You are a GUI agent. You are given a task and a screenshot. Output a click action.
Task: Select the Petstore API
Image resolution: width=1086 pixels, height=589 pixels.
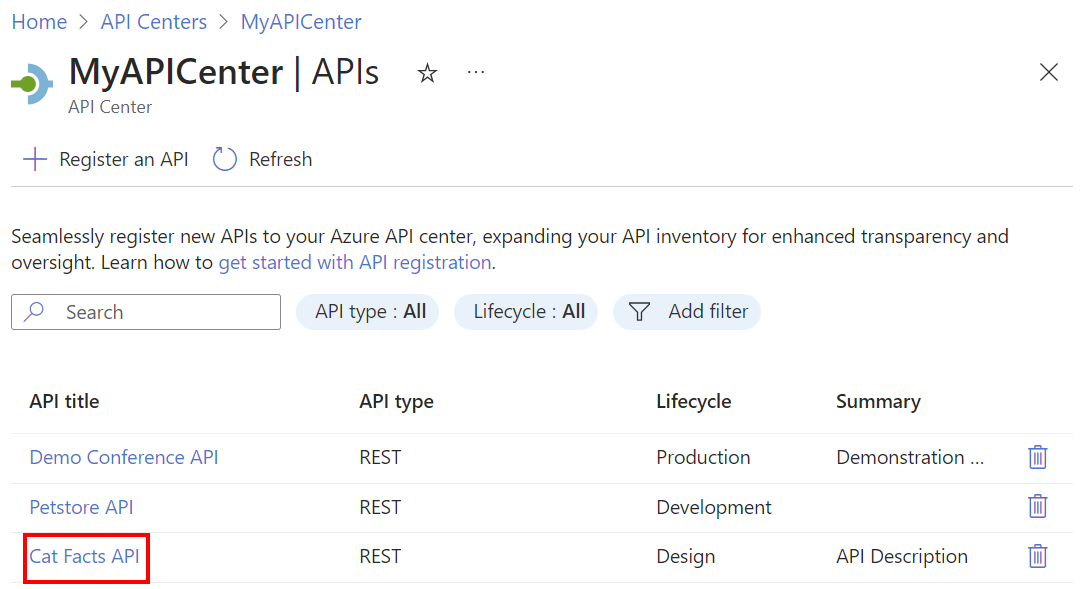tap(81, 507)
